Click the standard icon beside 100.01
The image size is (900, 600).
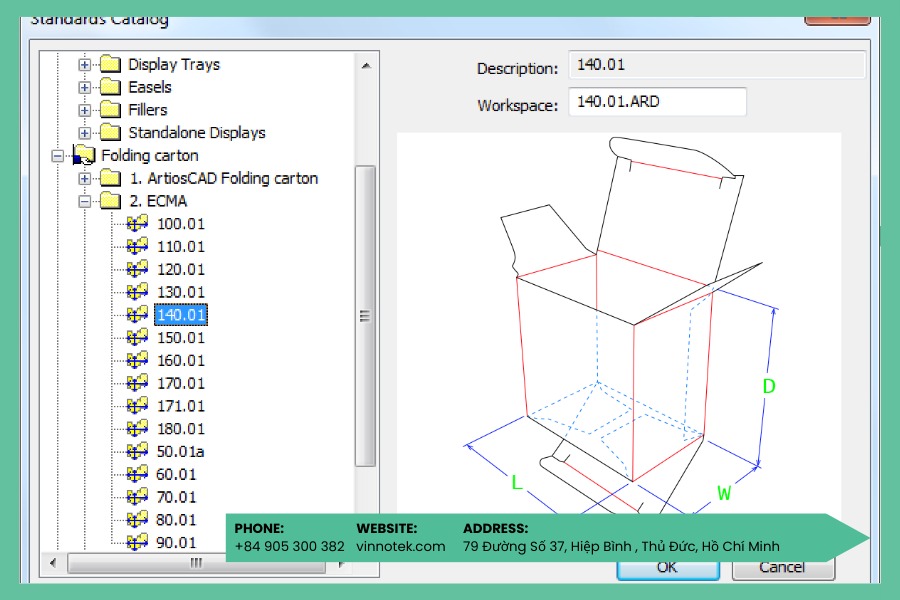[x=137, y=223]
